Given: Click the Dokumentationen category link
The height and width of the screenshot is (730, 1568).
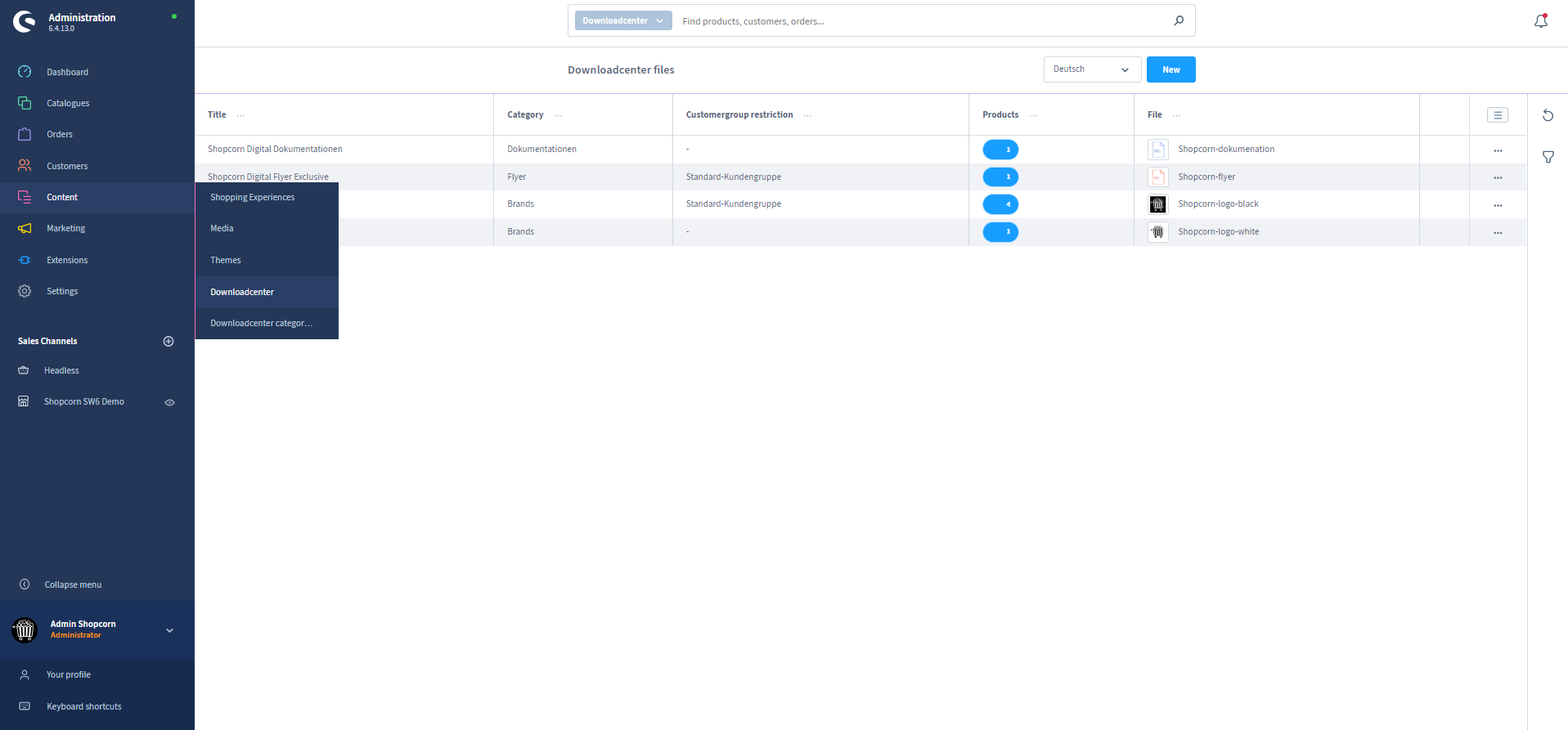Looking at the screenshot, I should 541,149.
